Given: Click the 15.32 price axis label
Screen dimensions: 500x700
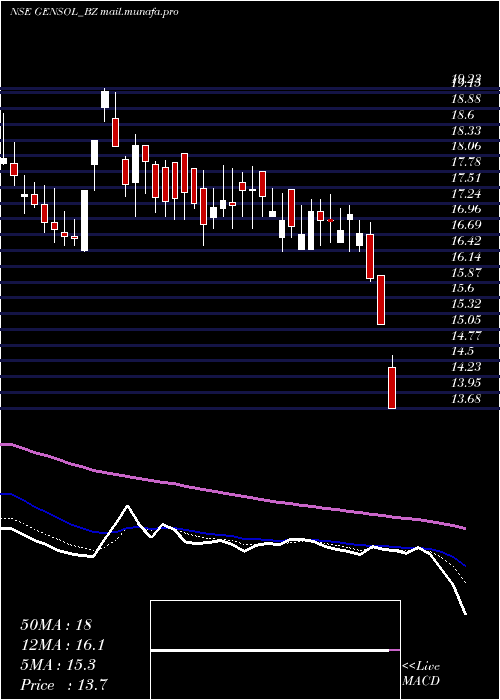Looking at the screenshot, I should 466,304.
